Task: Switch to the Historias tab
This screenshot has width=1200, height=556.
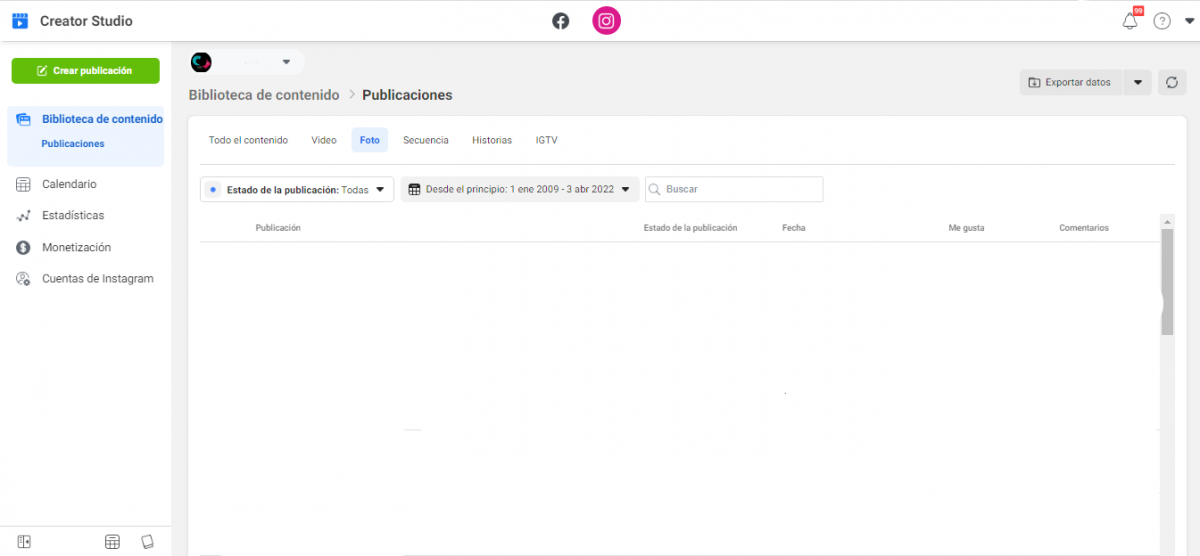Action: [492, 140]
